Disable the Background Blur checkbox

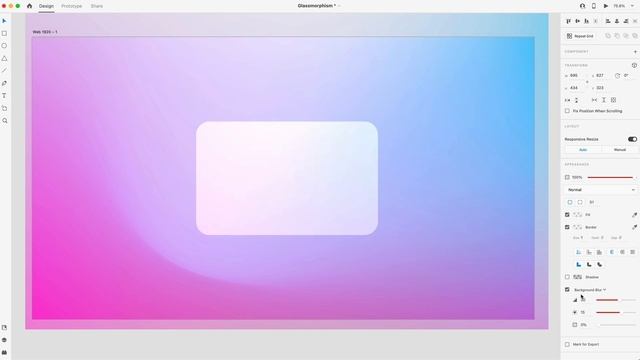tap(567, 289)
